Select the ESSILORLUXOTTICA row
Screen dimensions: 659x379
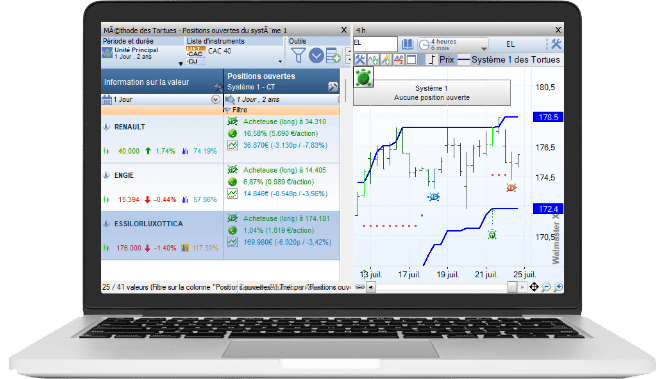pyautogui.click(x=220, y=235)
